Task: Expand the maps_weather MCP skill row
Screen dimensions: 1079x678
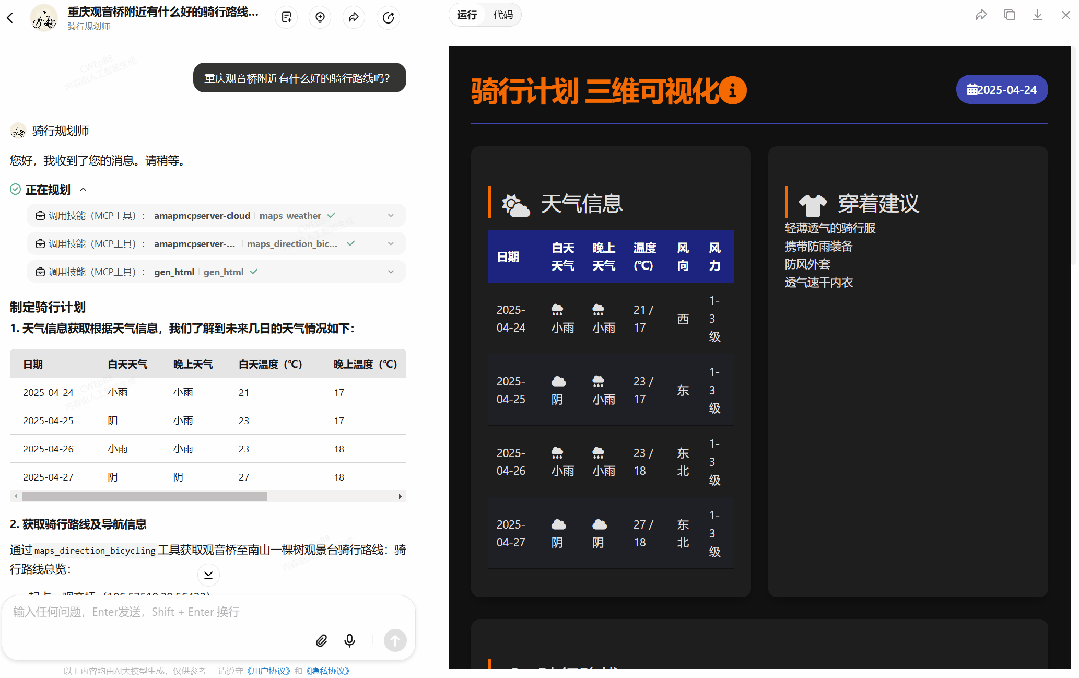Action: 392,215
